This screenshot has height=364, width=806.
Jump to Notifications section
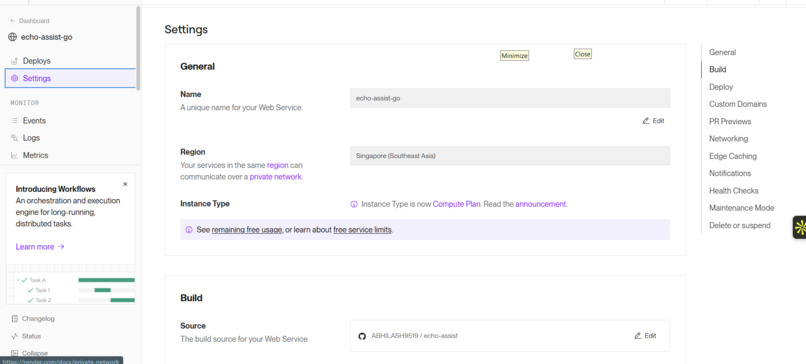[x=730, y=173]
